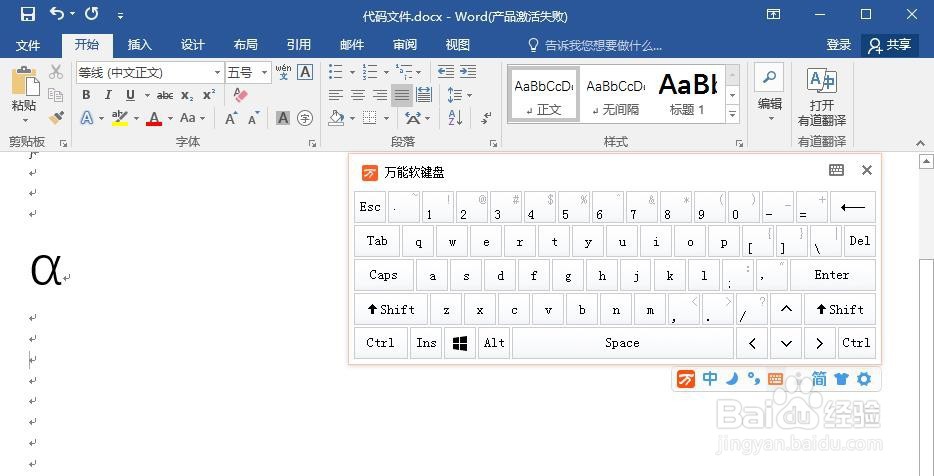Image resolution: width=934 pixels, height=476 pixels.
Task: Toggle Superscript formatting
Action: click(x=209, y=95)
